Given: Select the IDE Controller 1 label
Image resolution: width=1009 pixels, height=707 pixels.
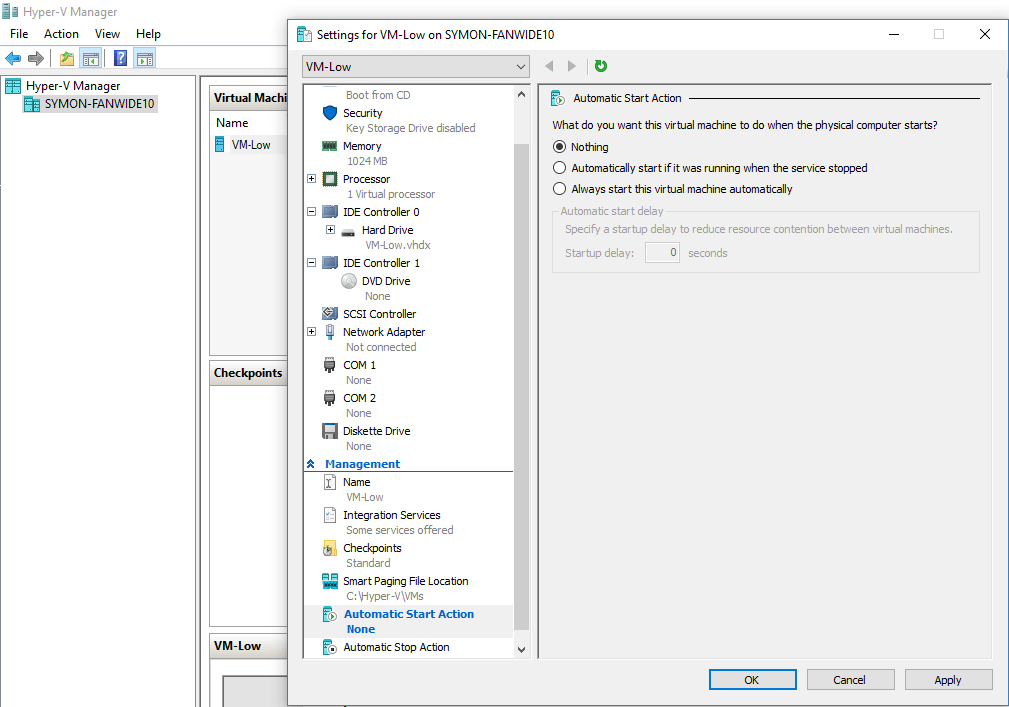Looking at the screenshot, I should tap(381, 262).
